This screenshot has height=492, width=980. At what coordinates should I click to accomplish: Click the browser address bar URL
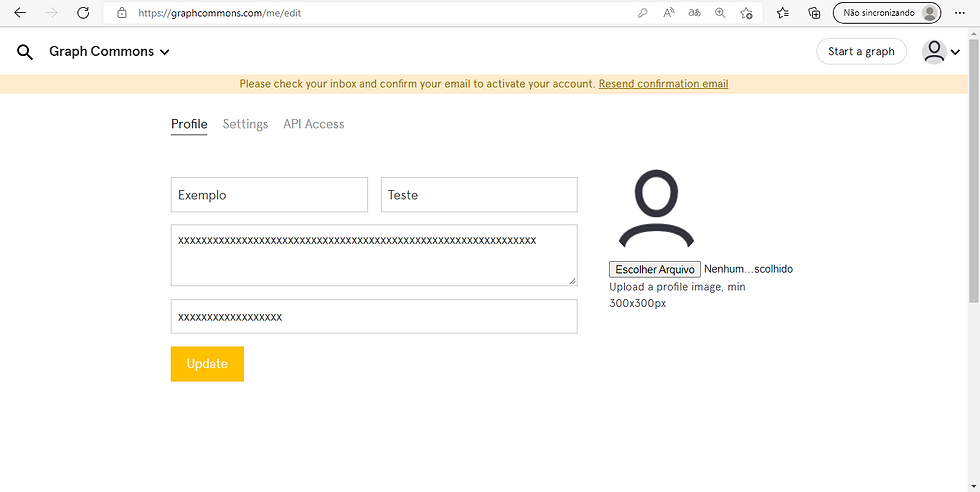pos(219,13)
